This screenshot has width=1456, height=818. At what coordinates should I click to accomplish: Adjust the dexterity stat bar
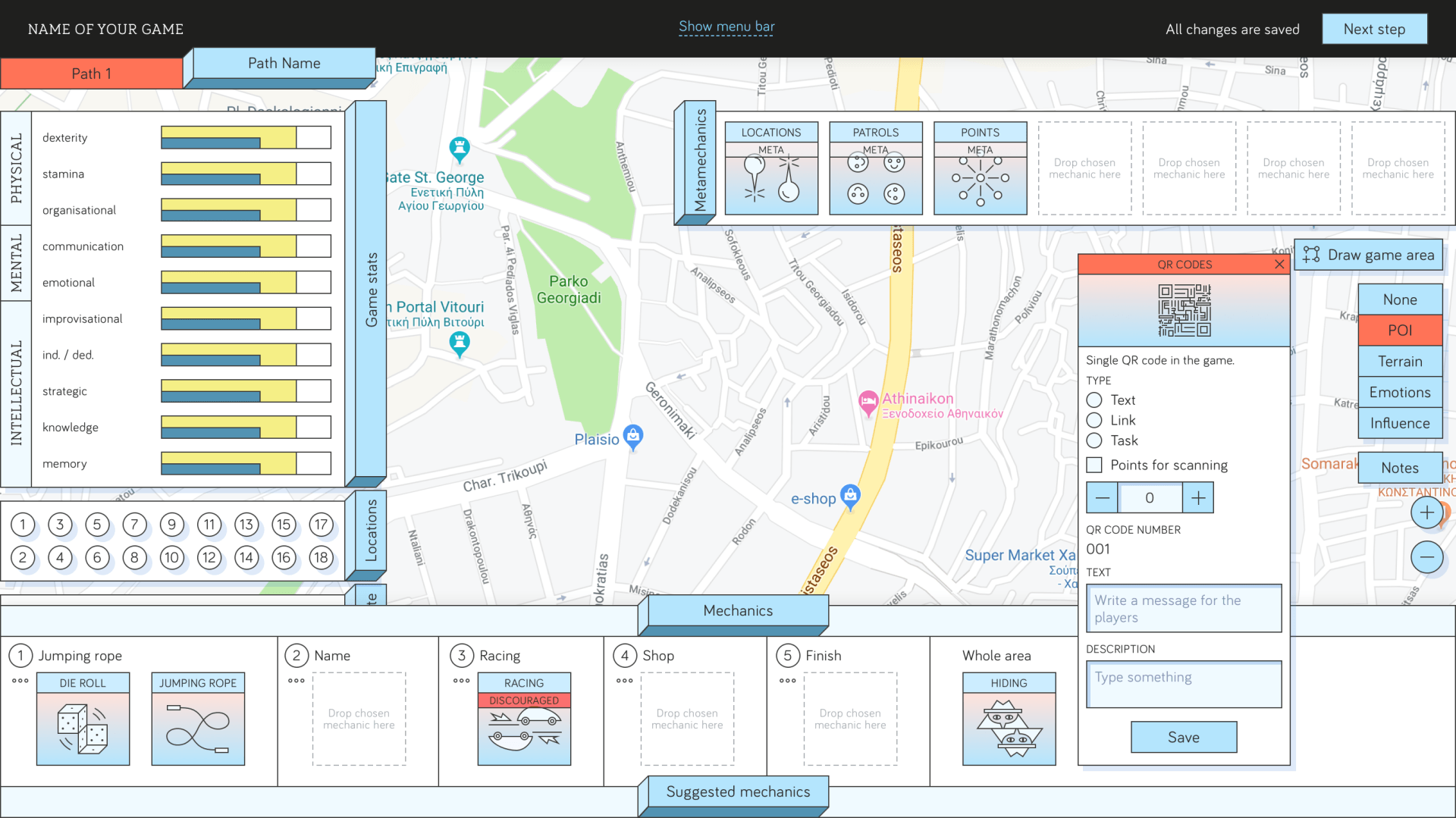(246, 137)
